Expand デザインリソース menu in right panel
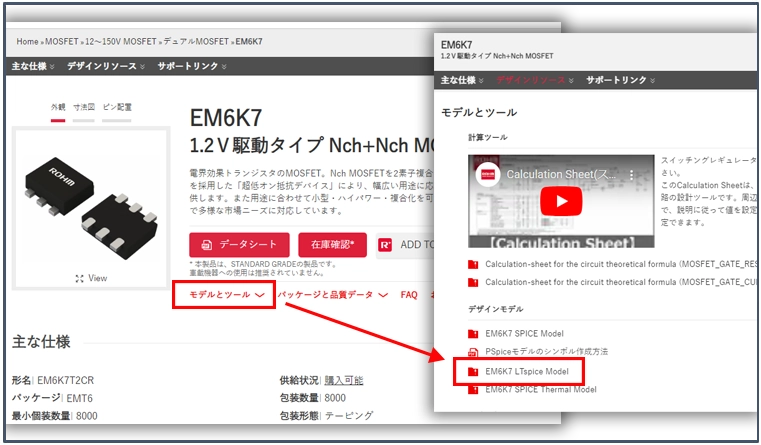The image size is (761, 445). pos(535,80)
